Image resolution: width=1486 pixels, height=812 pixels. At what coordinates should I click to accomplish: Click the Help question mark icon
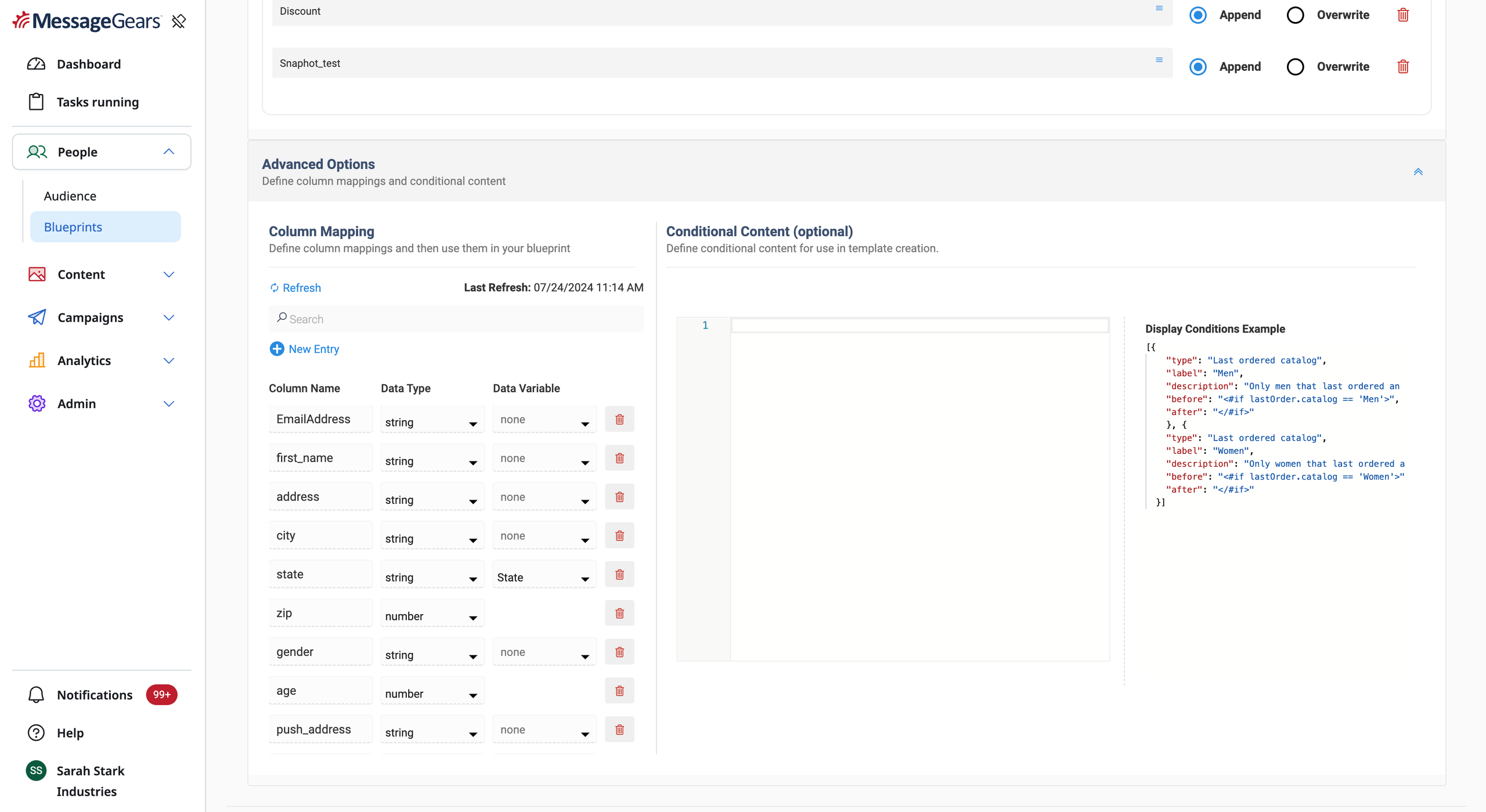click(x=36, y=732)
